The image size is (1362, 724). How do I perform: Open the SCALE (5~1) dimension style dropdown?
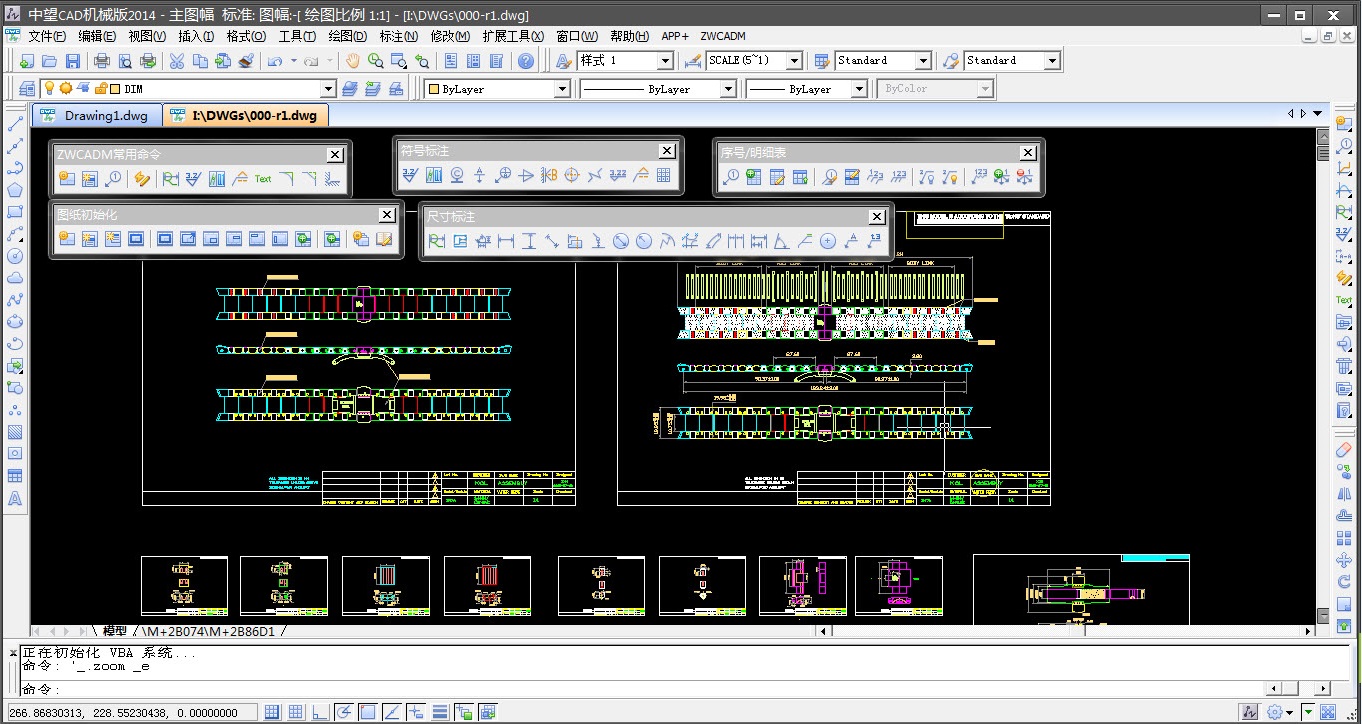click(794, 61)
